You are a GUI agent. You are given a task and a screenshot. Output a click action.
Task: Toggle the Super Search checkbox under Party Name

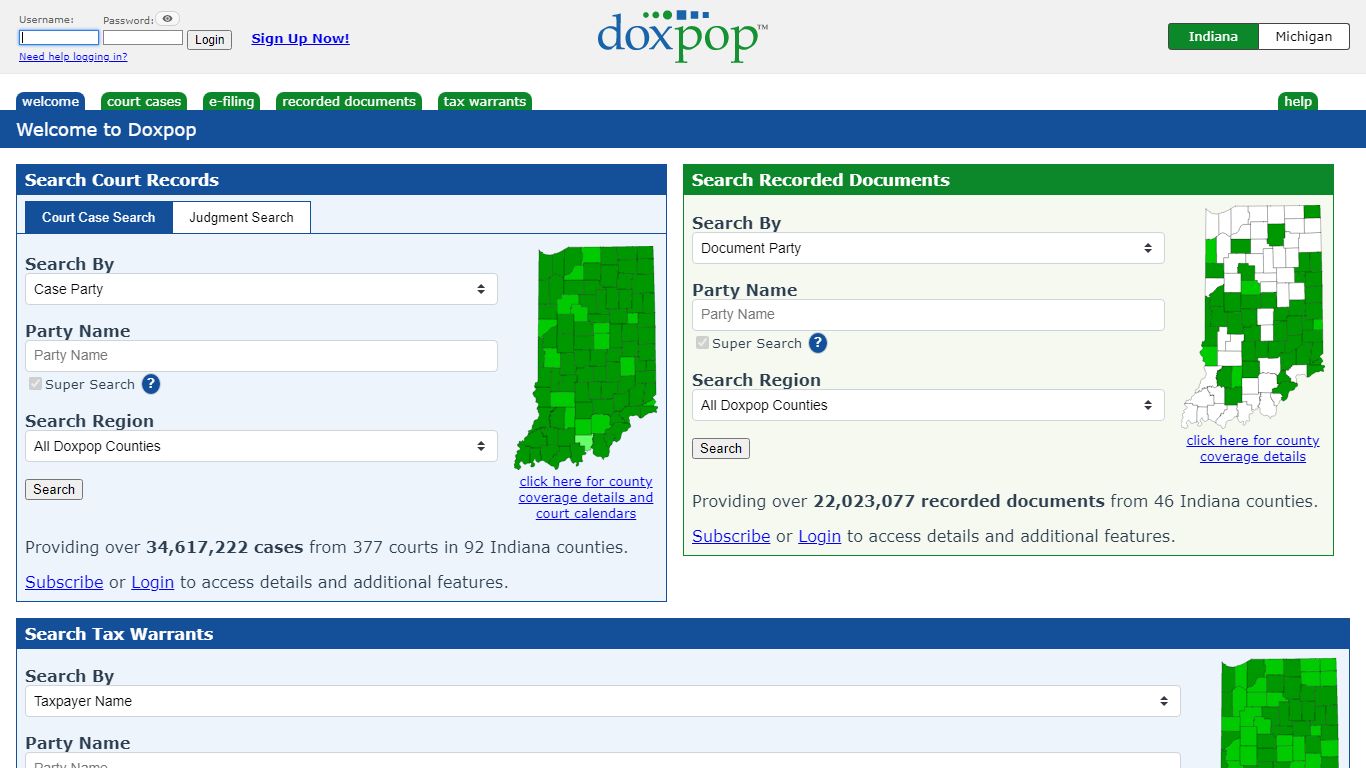pyautogui.click(x=35, y=383)
